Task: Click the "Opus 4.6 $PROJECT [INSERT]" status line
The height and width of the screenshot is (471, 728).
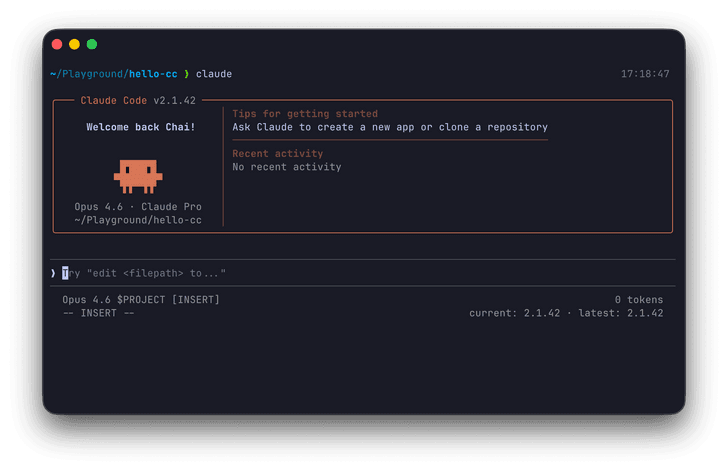Action: point(141,300)
